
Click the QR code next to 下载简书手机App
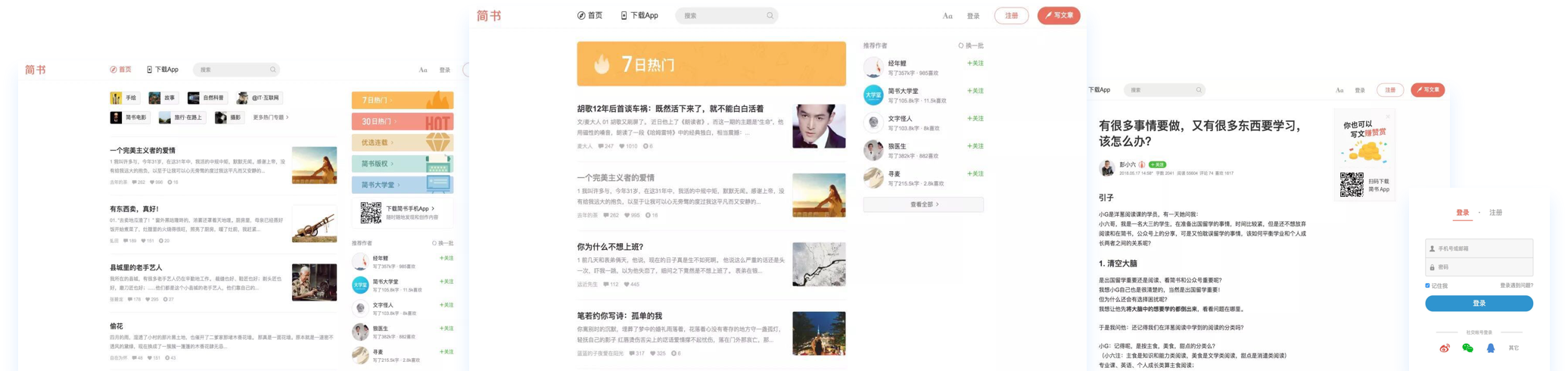[x=370, y=213]
